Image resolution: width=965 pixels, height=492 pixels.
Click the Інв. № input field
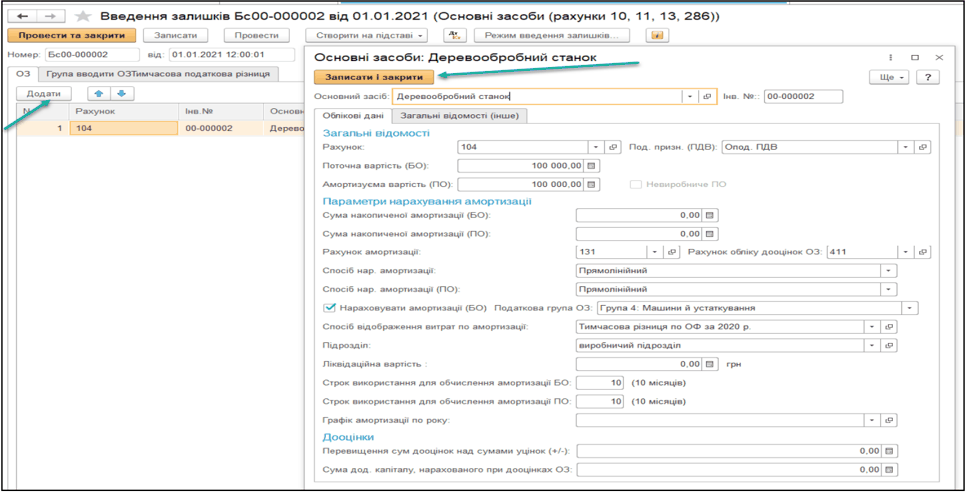[803, 97]
